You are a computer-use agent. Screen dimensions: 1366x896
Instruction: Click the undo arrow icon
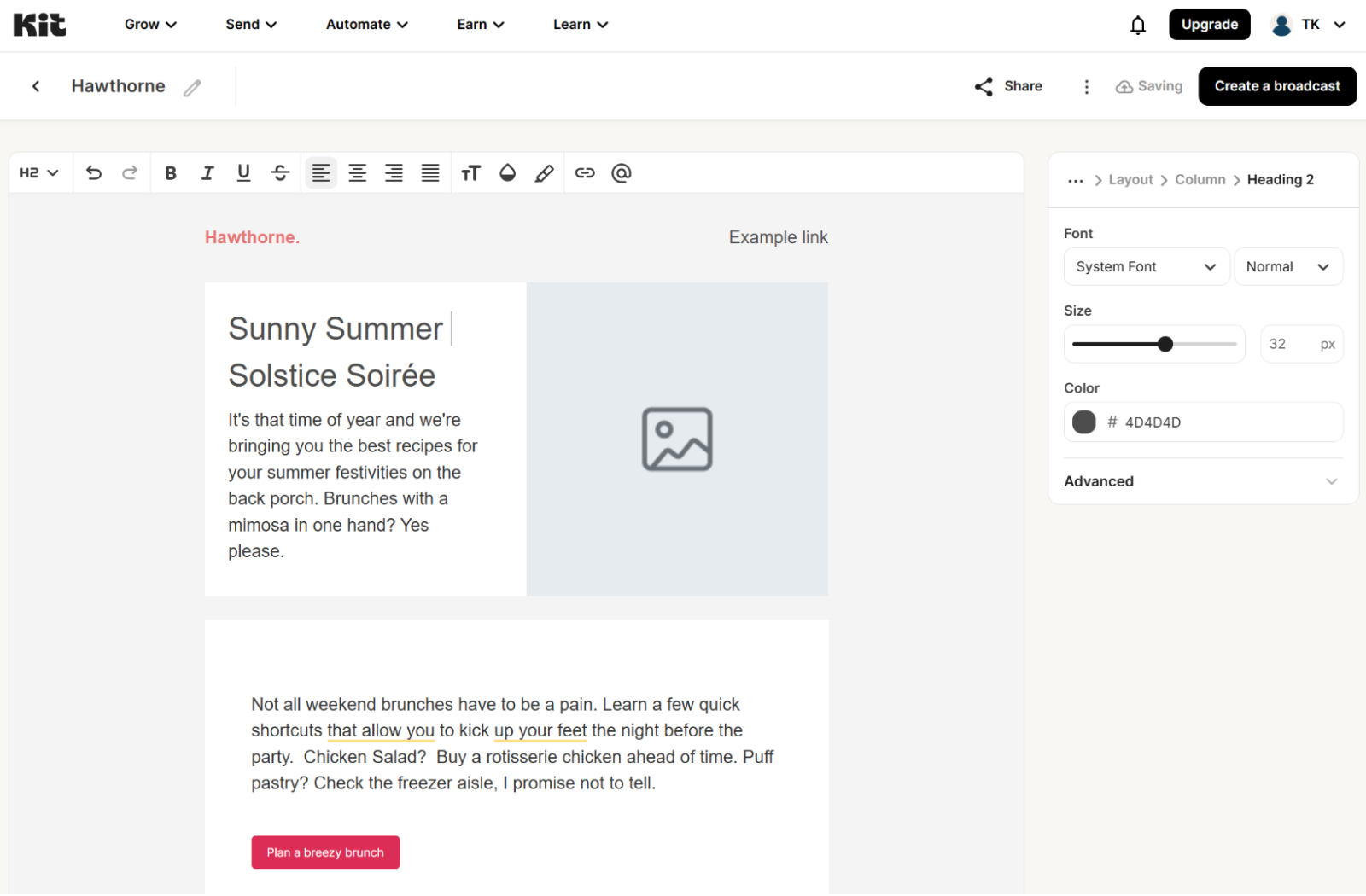click(94, 173)
